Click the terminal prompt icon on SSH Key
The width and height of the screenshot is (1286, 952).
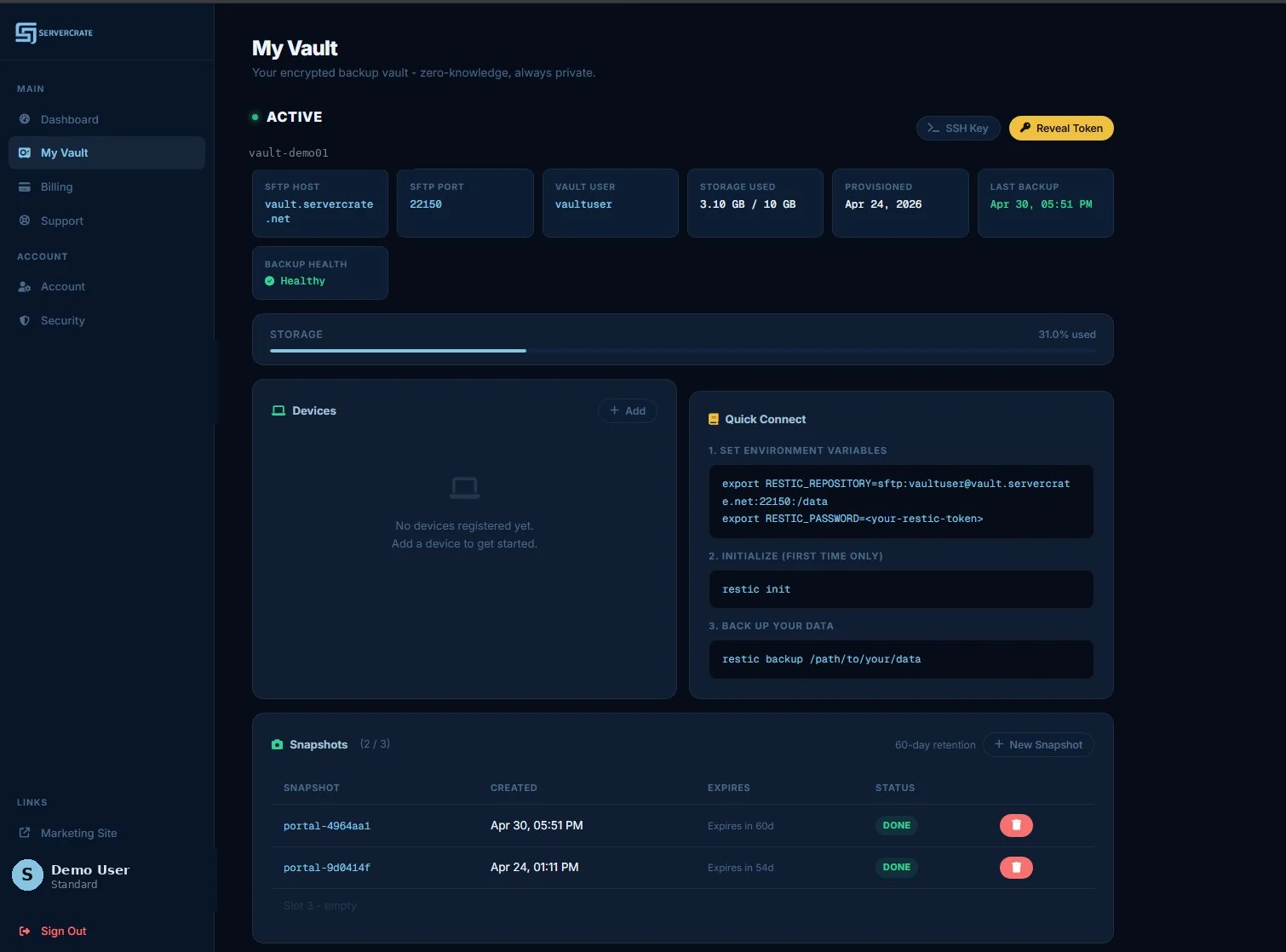933,128
